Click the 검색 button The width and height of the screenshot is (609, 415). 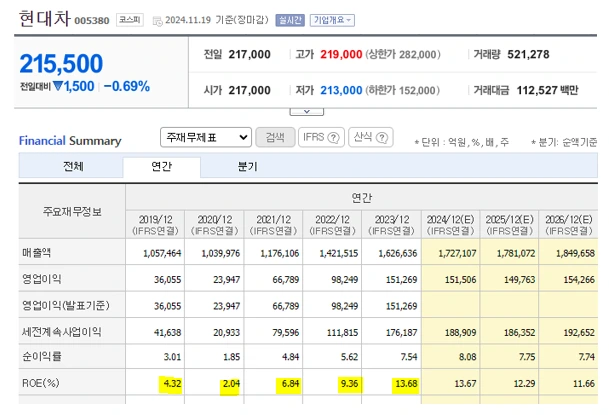pos(275,137)
